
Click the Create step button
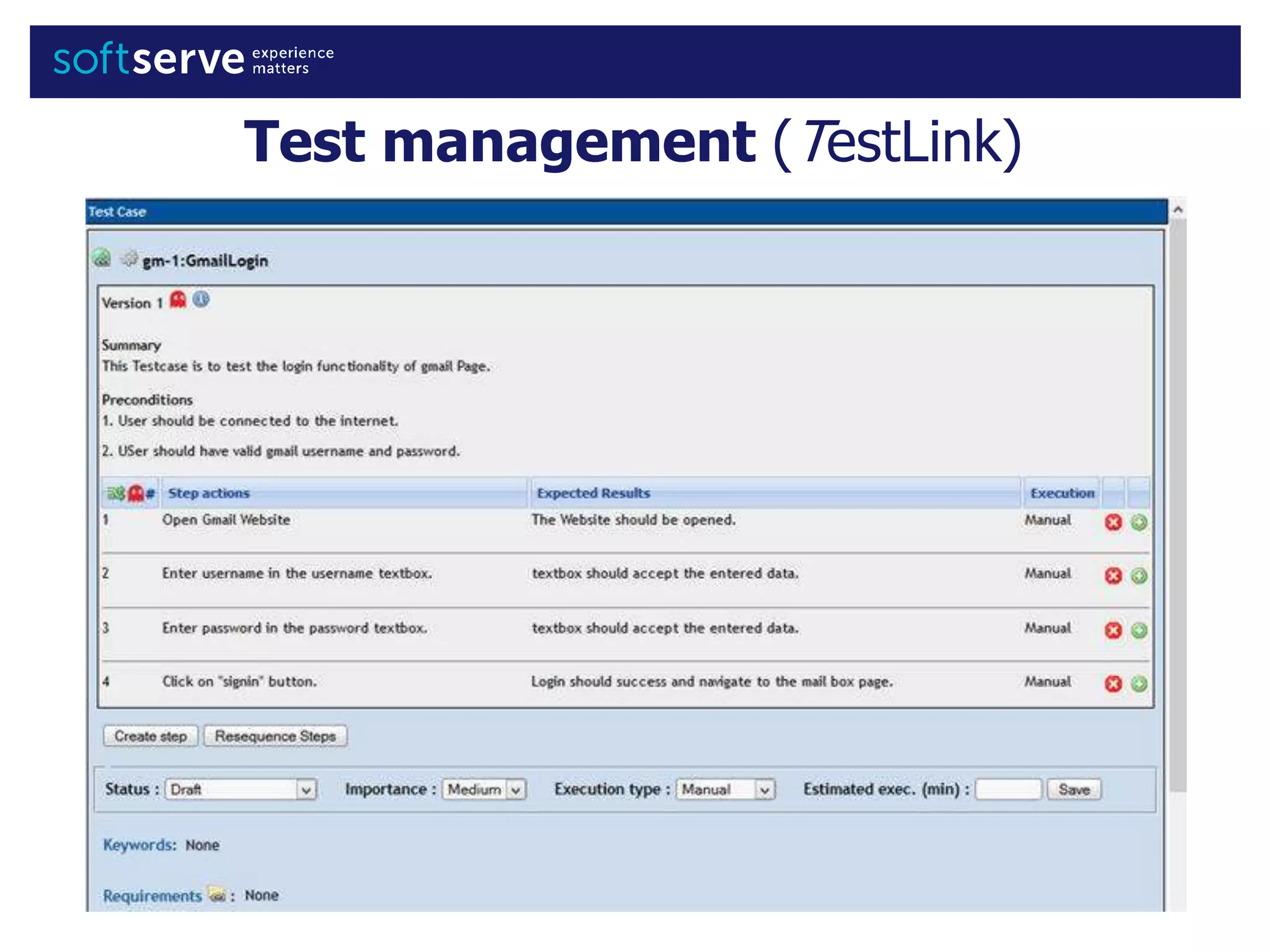pos(151,736)
